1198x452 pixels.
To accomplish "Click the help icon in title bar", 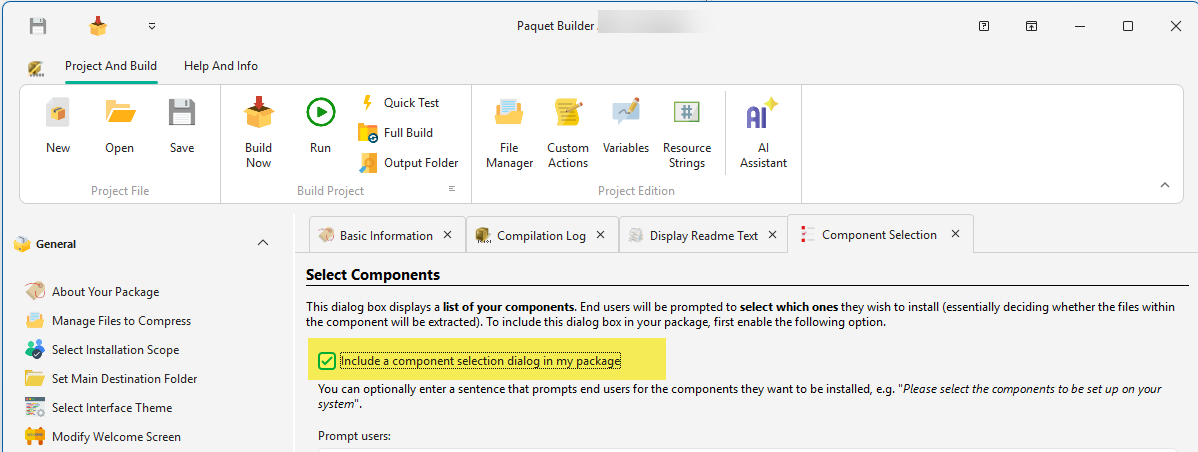I will click(x=984, y=26).
